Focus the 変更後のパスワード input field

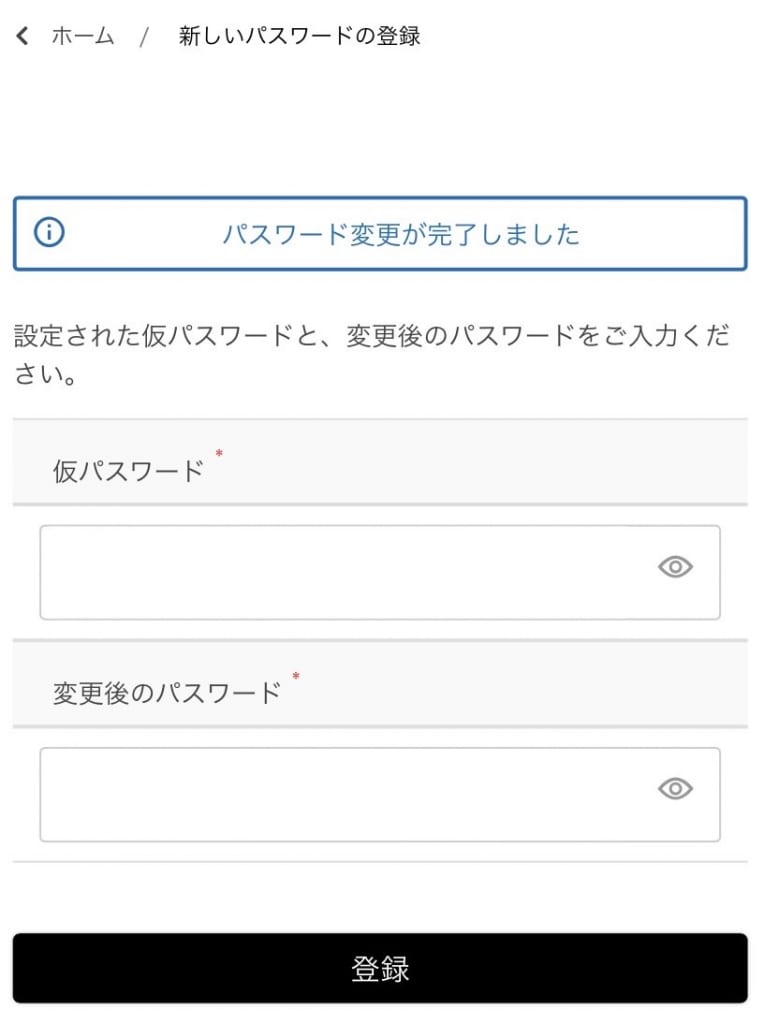(x=340, y=794)
